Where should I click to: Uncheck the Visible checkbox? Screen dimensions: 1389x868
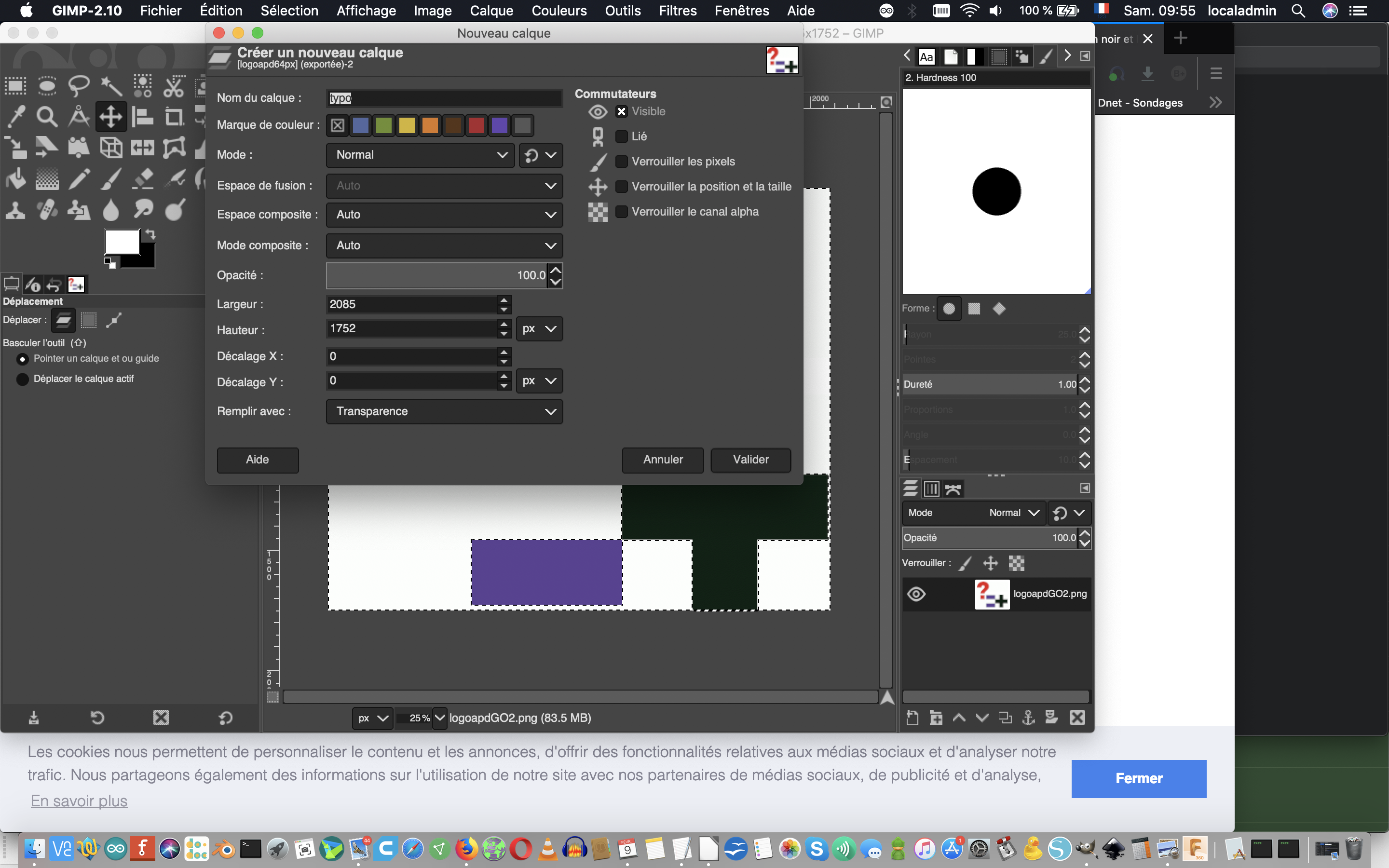(622, 111)
